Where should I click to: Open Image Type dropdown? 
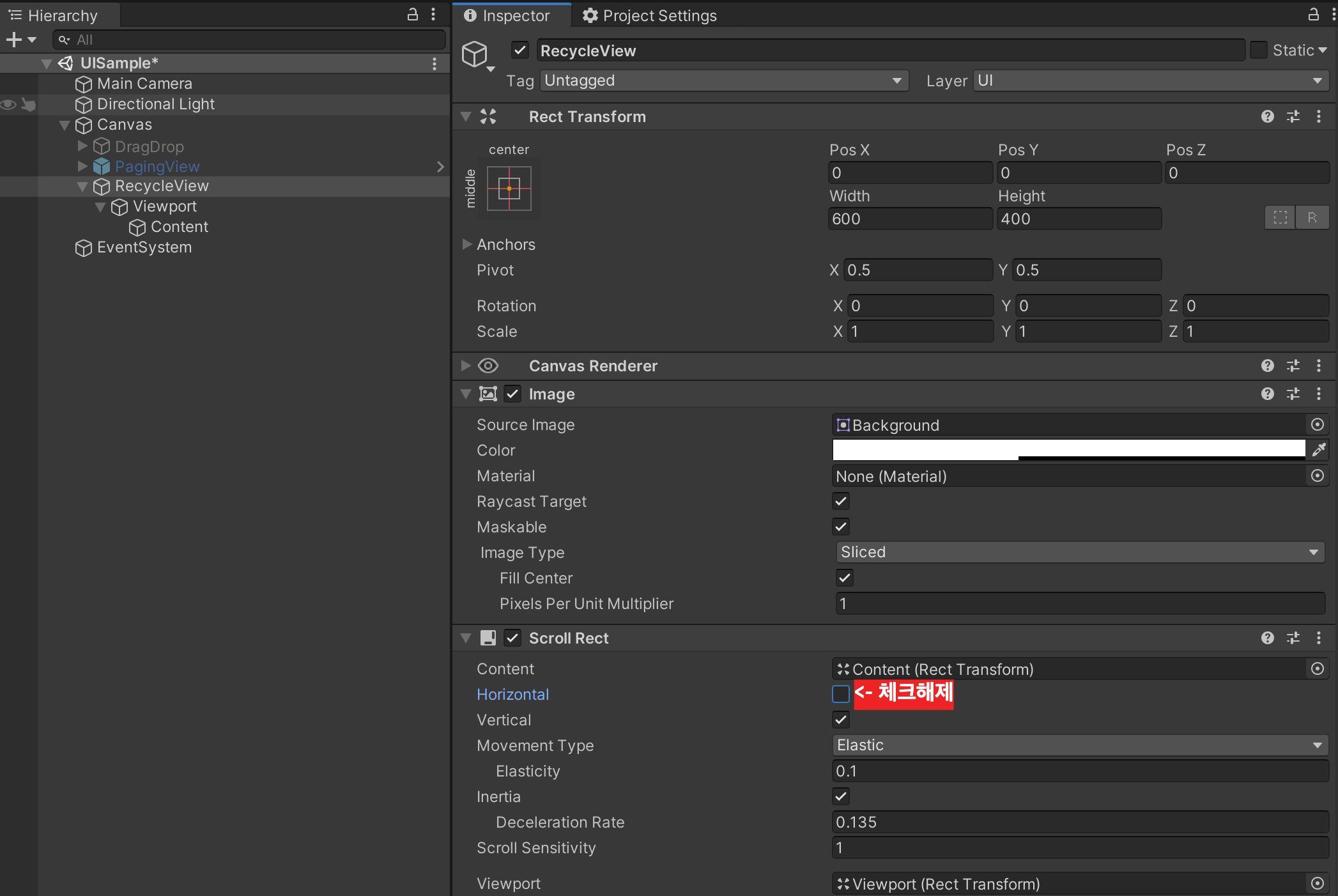[1080, 552]
